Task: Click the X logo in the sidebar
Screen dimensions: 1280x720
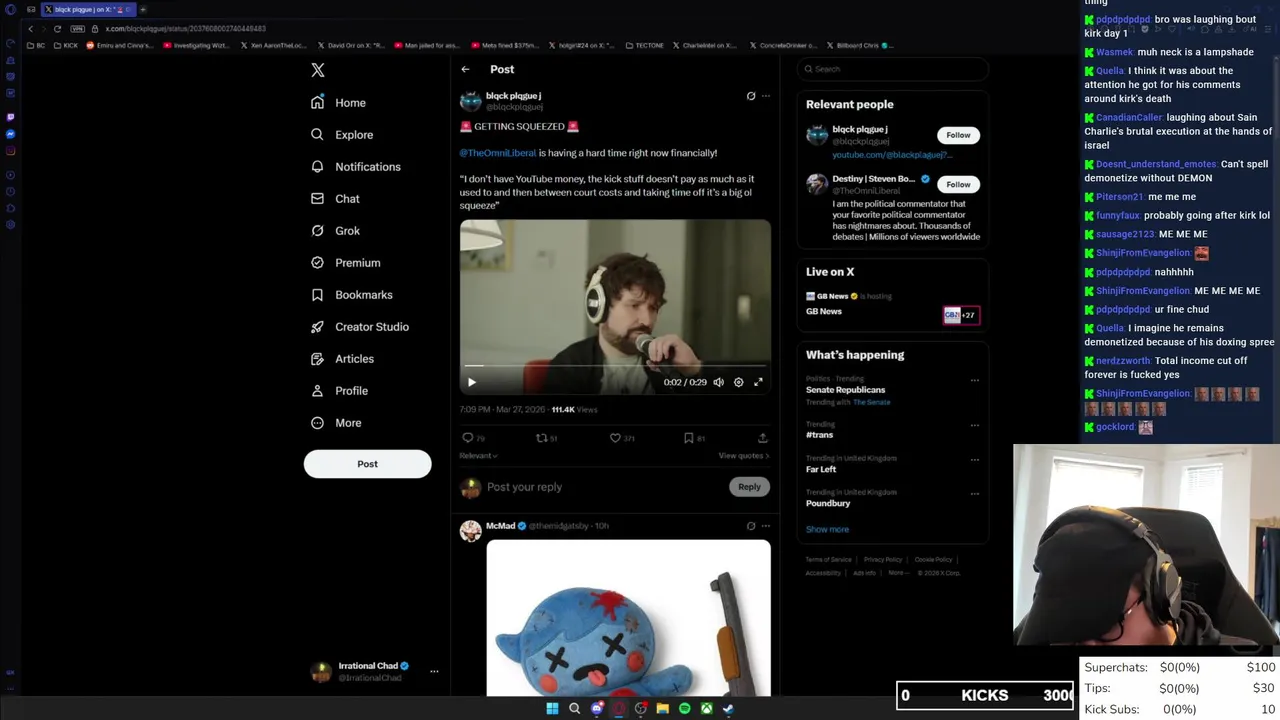Action: coord(318,70)
